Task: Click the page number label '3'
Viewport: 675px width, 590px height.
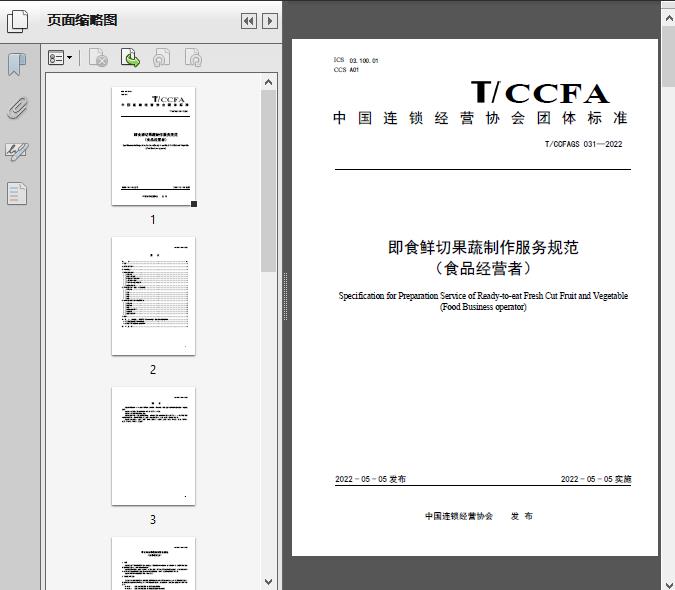Action: pyautogui.click(x=153, y=520)
